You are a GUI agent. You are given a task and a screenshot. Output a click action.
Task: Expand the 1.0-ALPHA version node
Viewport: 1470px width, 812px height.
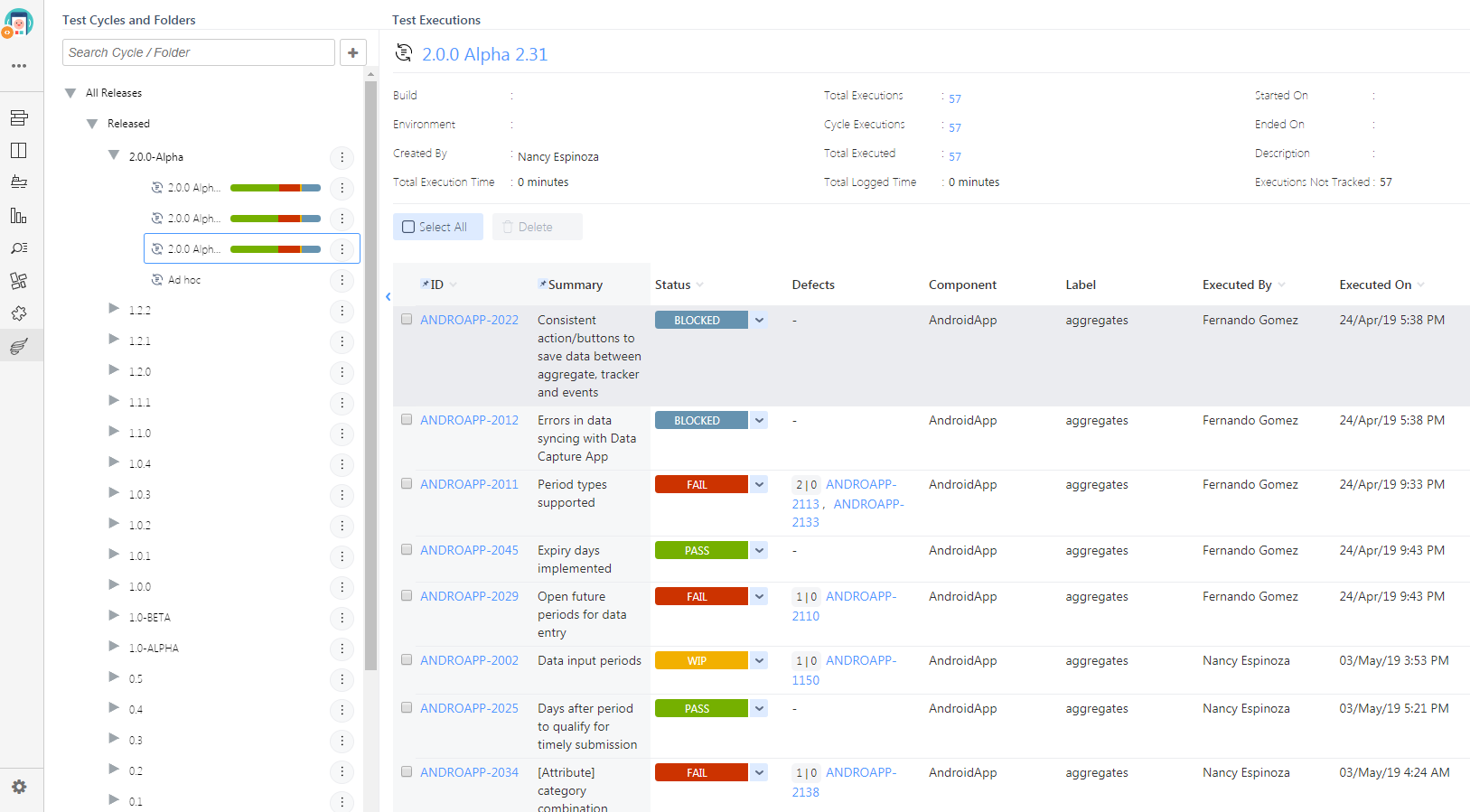[x=114, y=647]
